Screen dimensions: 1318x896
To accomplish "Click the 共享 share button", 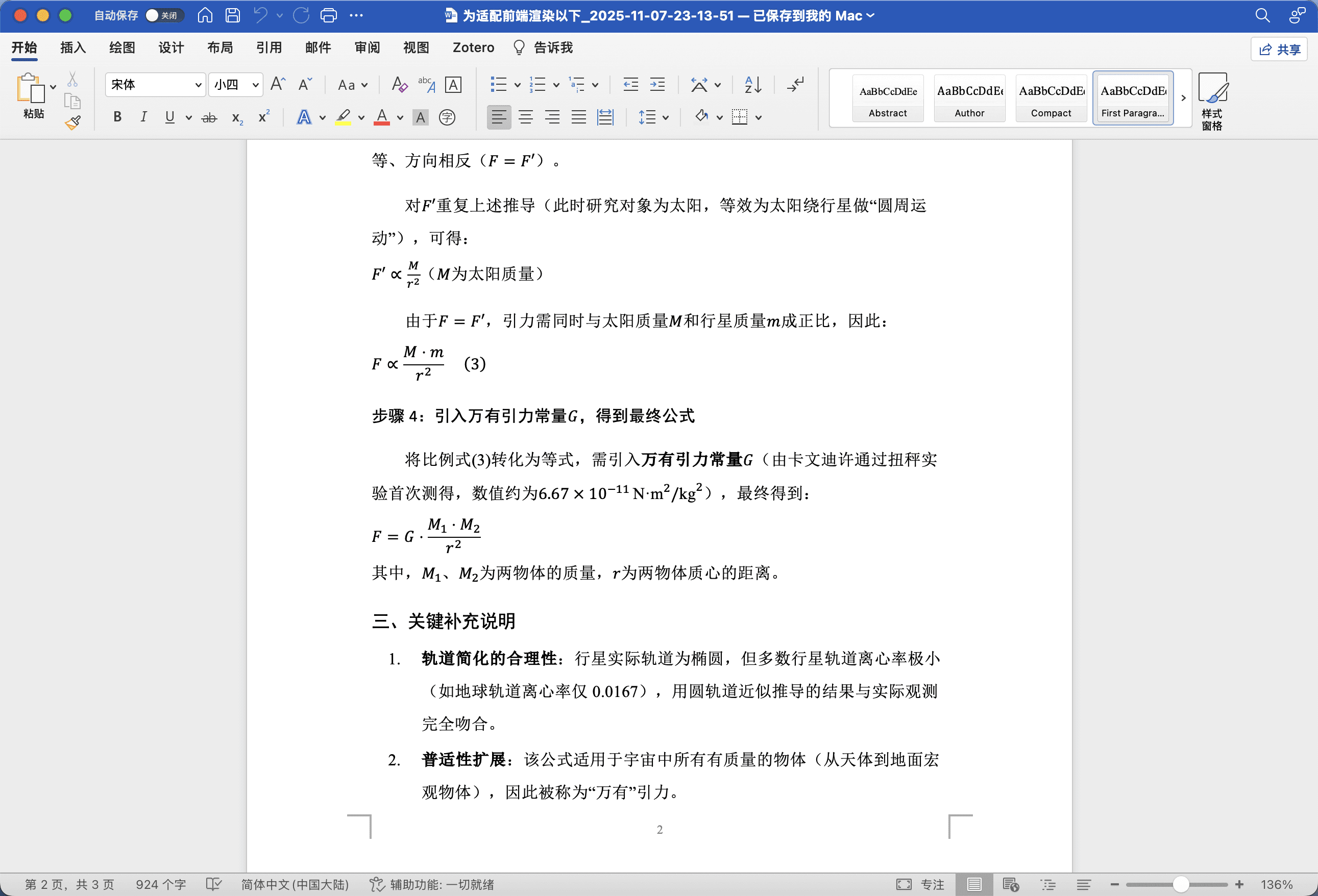I will coord(1279,49).
